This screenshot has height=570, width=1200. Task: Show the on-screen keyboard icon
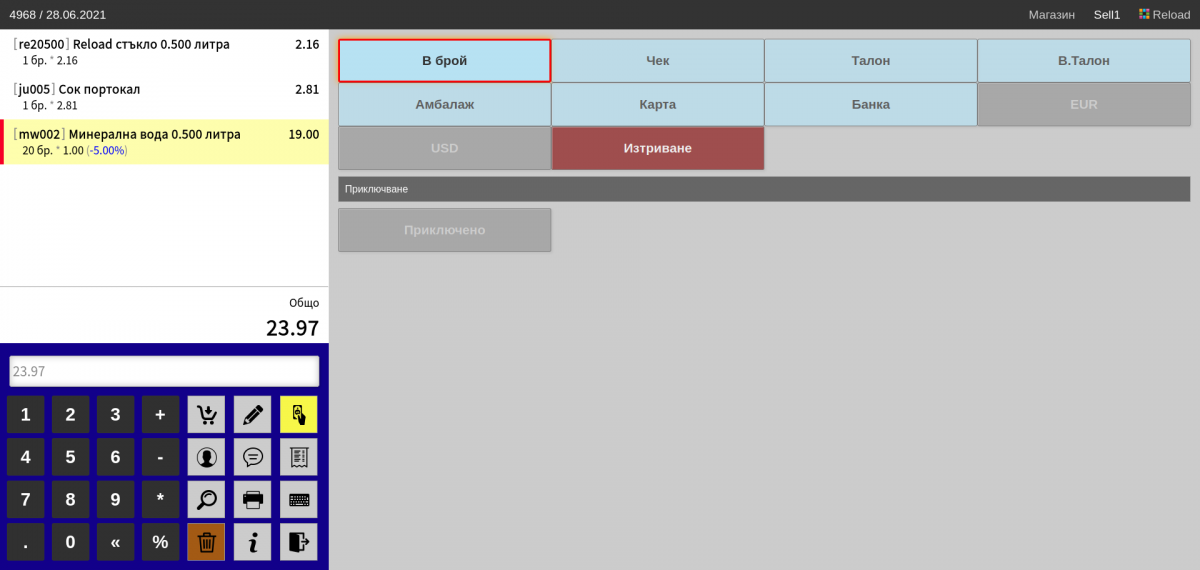point(298,499)
